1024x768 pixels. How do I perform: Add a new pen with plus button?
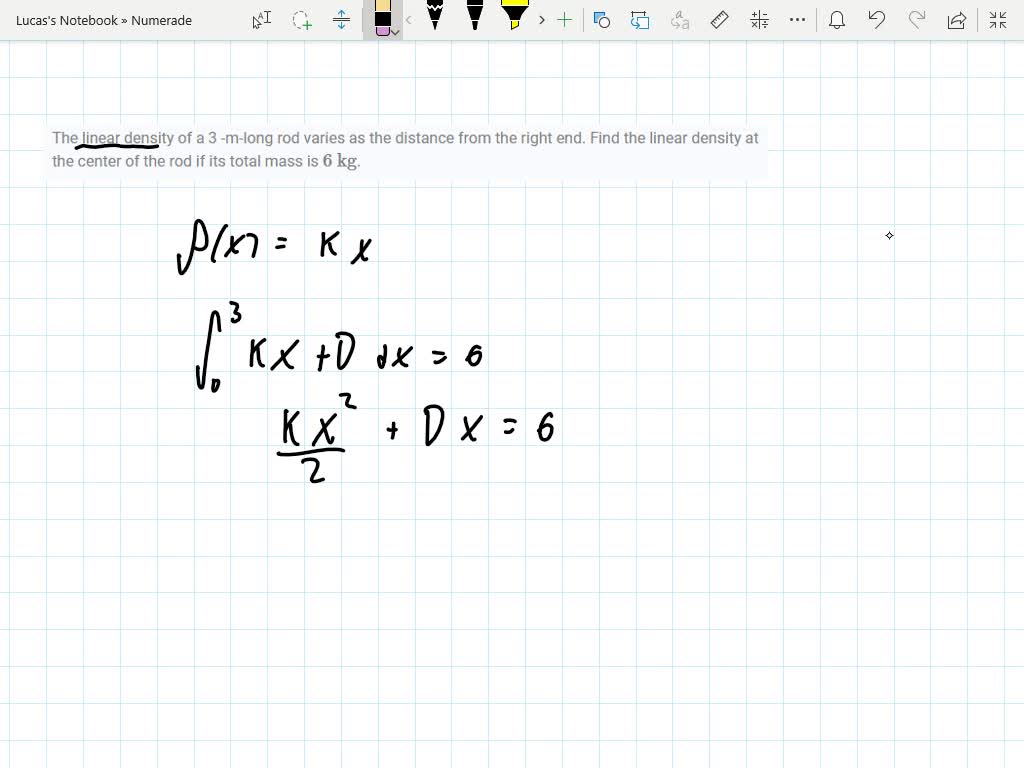pos(565,20)
